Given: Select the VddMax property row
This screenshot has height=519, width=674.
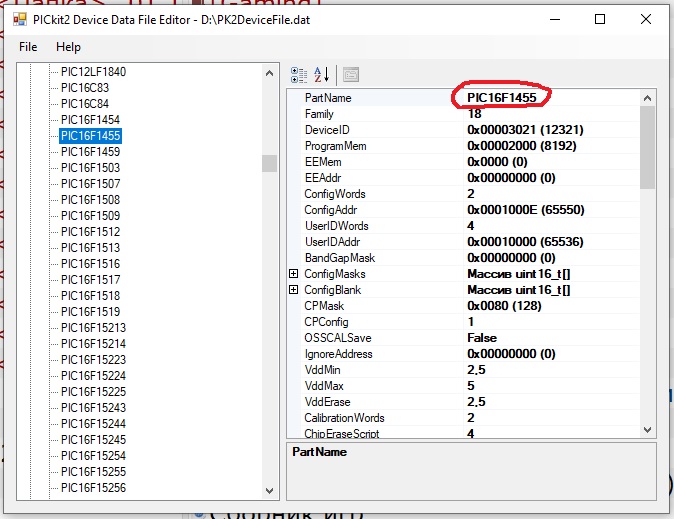Looking at the screenshot, I should click(x=326, y=386).
